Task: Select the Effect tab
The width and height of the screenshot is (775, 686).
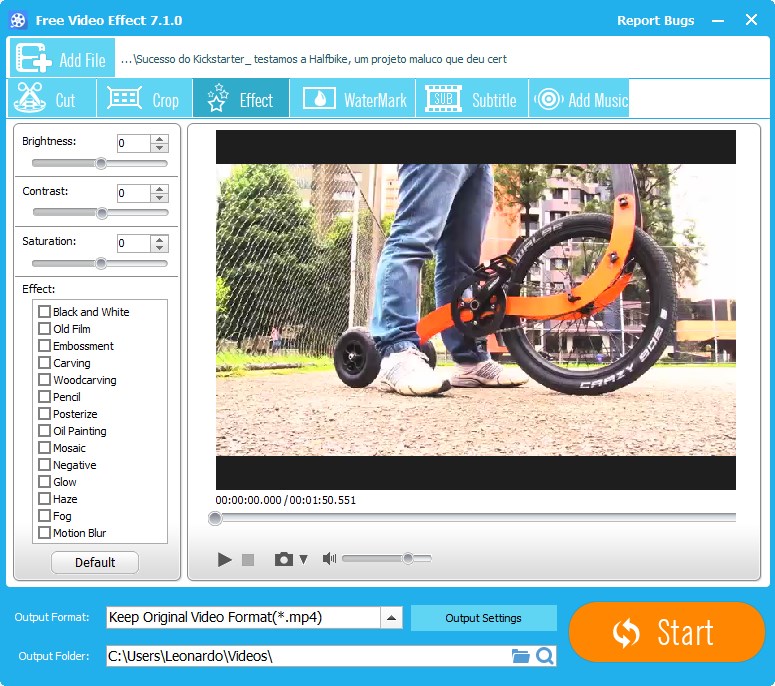Action: 241,98
